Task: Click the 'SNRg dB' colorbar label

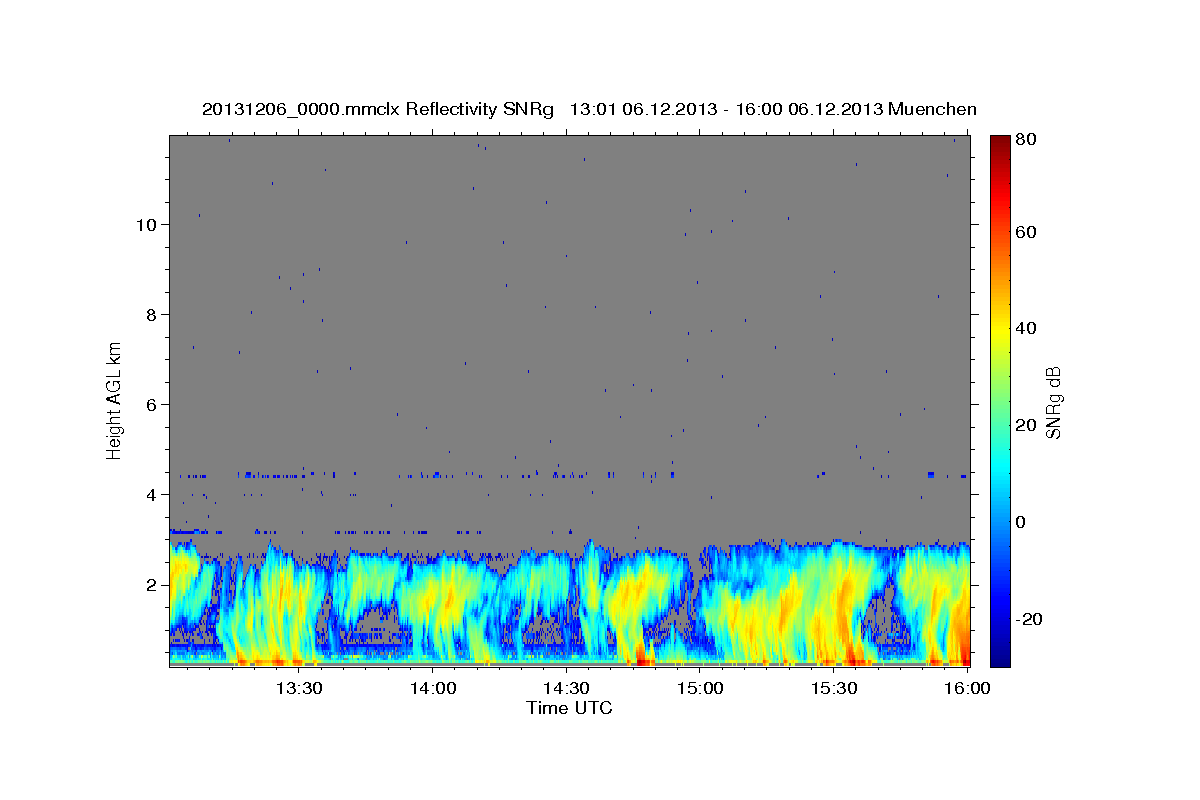Action: coord(1053,403)
